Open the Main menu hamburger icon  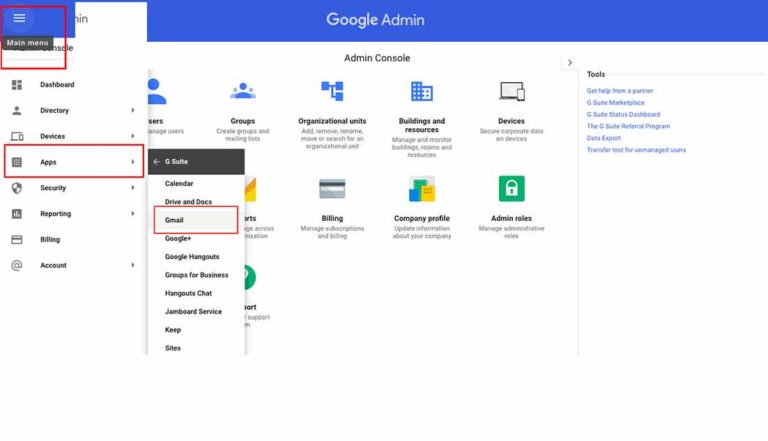pyautogui.click(x=19, y=18)
